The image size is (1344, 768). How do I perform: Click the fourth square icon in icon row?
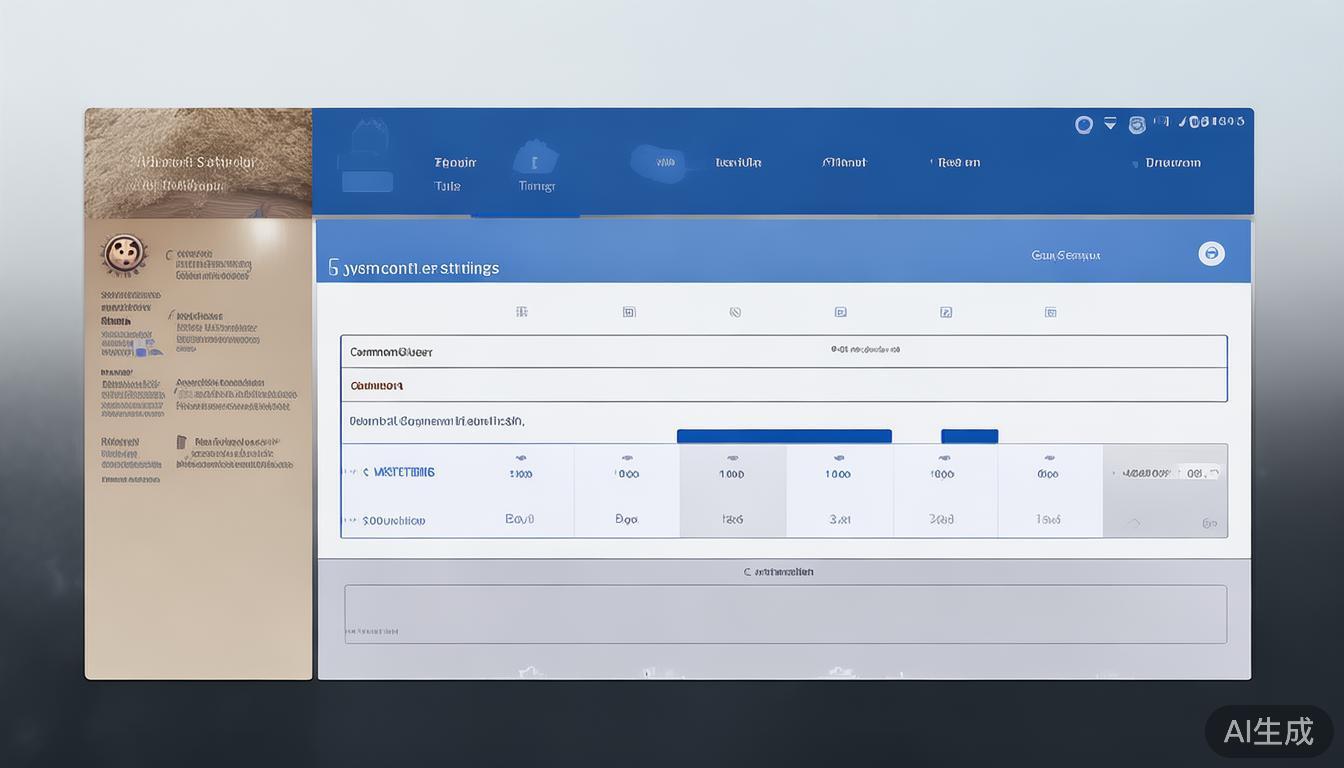coord(840,312)
